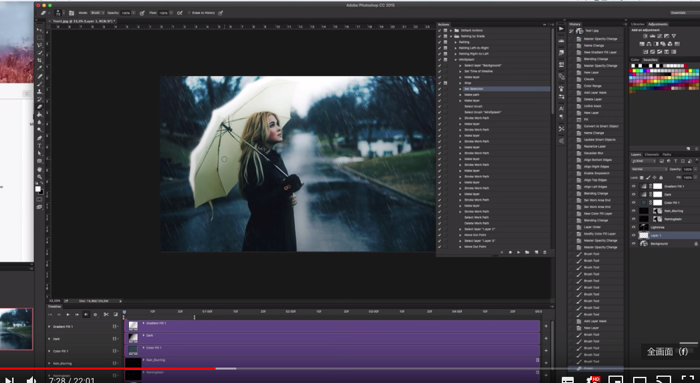The image size is (700, 383).
Task: Seek on the YouTube progress bar
Action: (x=350, y=369)
